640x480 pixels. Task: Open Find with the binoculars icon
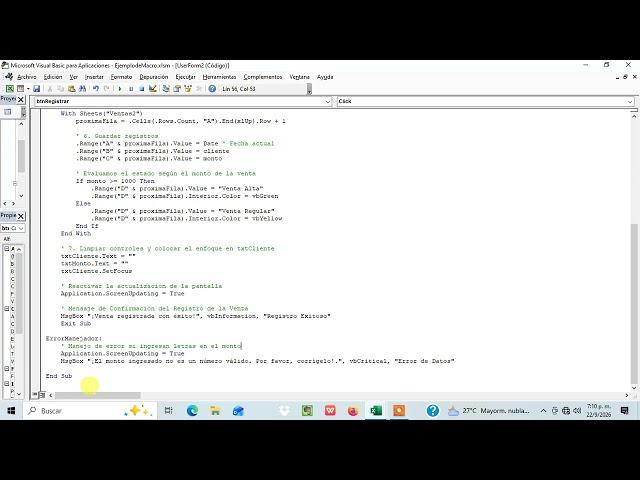(82, 89)
